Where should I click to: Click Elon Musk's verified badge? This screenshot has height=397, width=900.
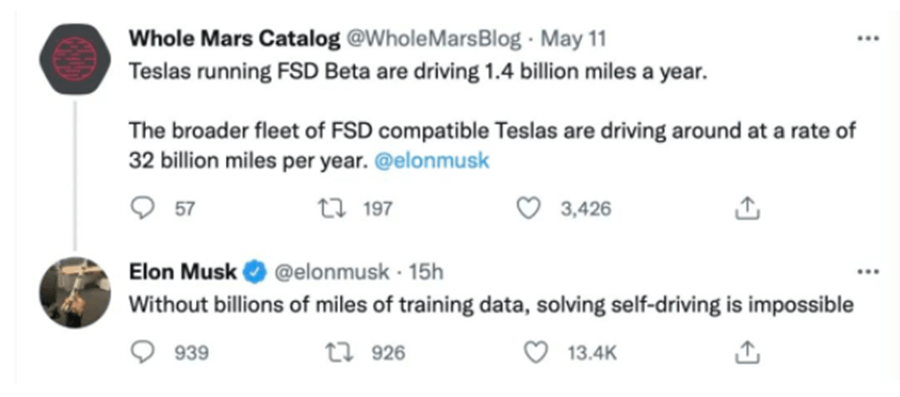(x=256, y=273)
